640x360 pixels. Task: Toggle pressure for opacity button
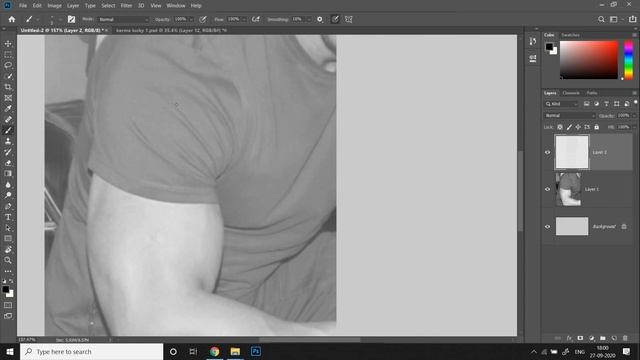point(203,19)
